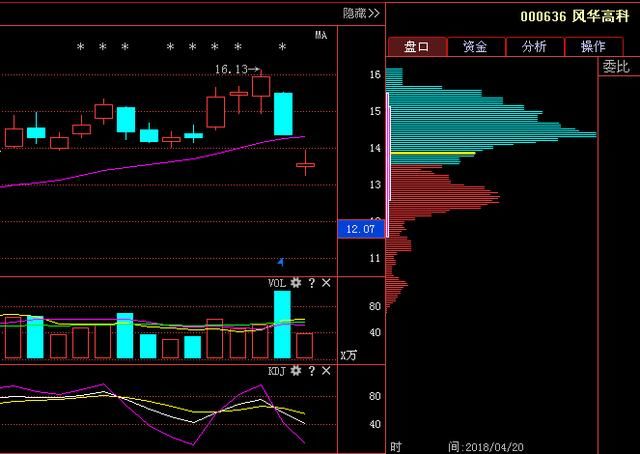640x454 pixels.
Task: Select the tallest cyan volume bar
Action: 282,324
